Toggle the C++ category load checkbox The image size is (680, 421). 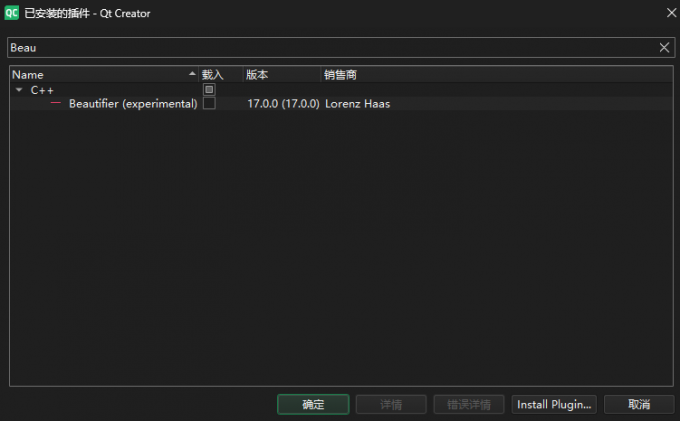pos(209,89)
